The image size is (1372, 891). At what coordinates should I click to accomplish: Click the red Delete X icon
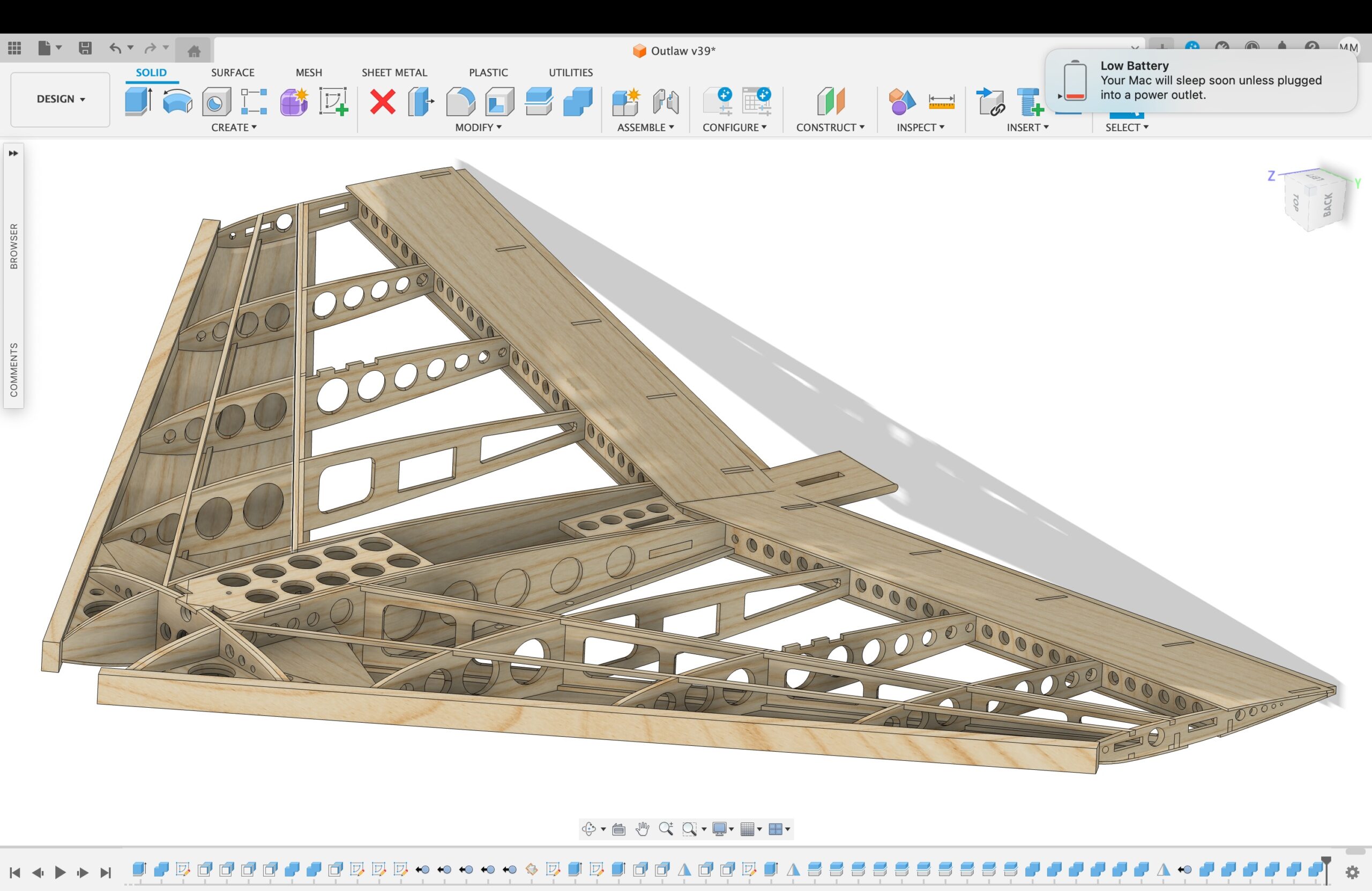(382, 102)
